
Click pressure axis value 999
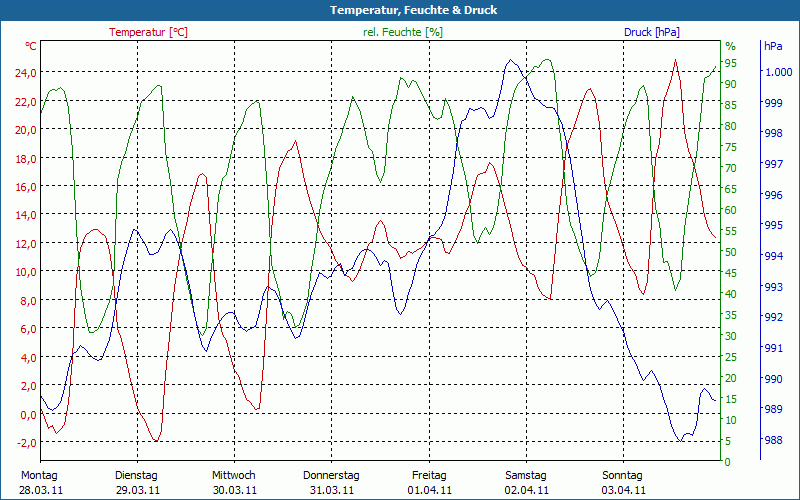click(773, 103)
